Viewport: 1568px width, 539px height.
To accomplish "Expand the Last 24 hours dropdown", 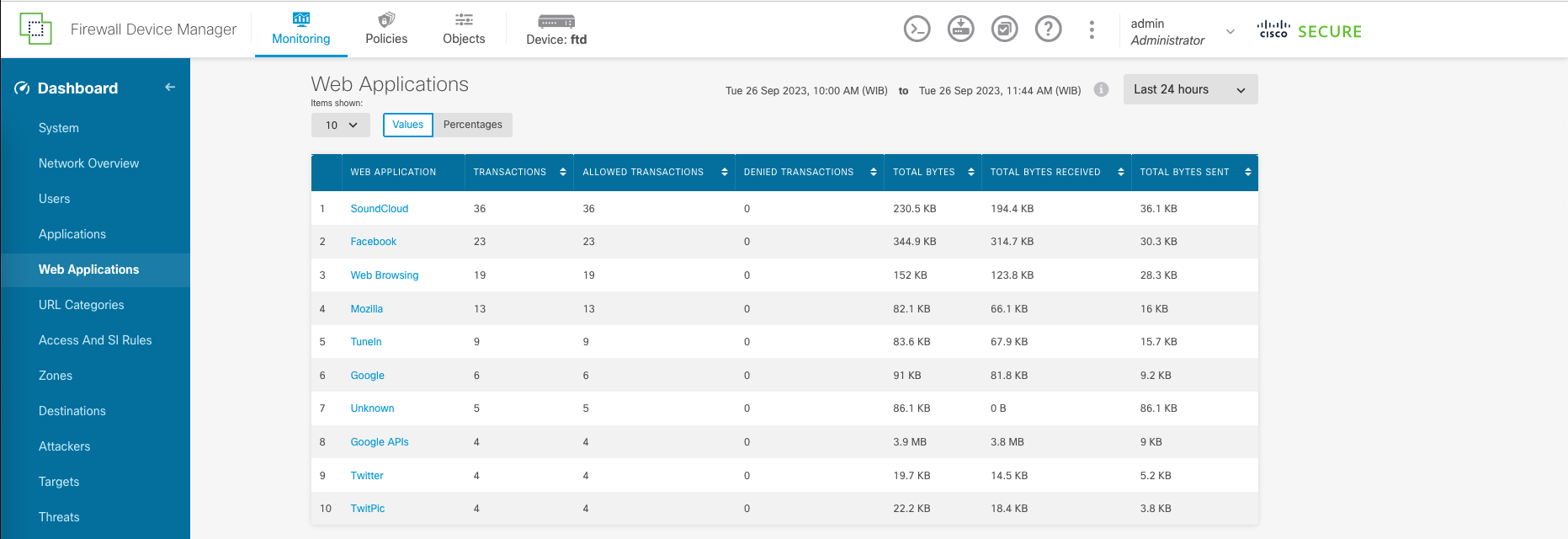I will [x=1190, y=89].
